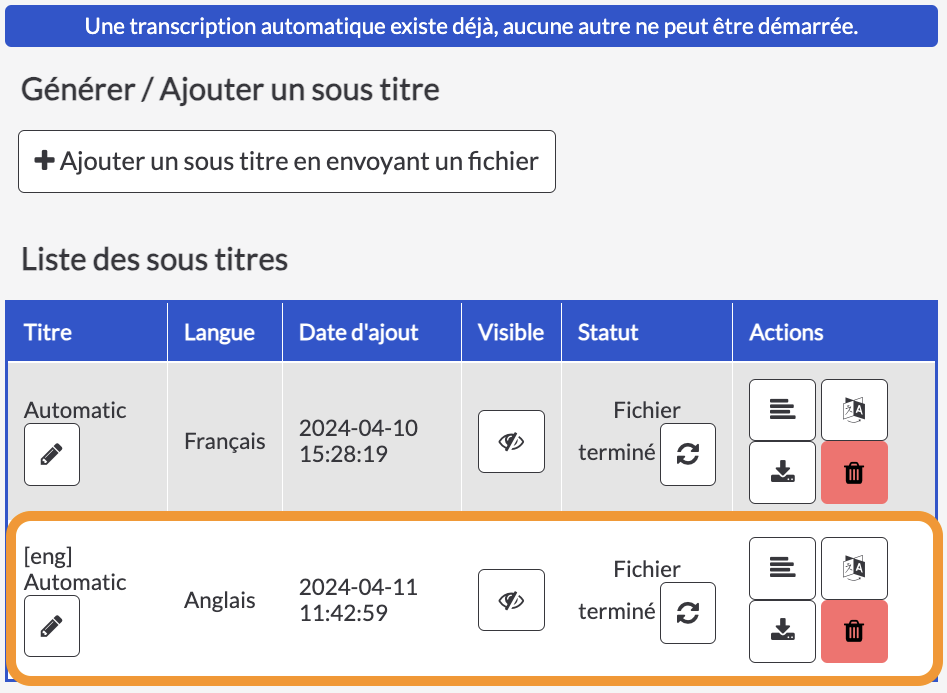Viewport: 947px width, 693px height.
Task: Translate the Français subtitle
Action: (854, 410)
